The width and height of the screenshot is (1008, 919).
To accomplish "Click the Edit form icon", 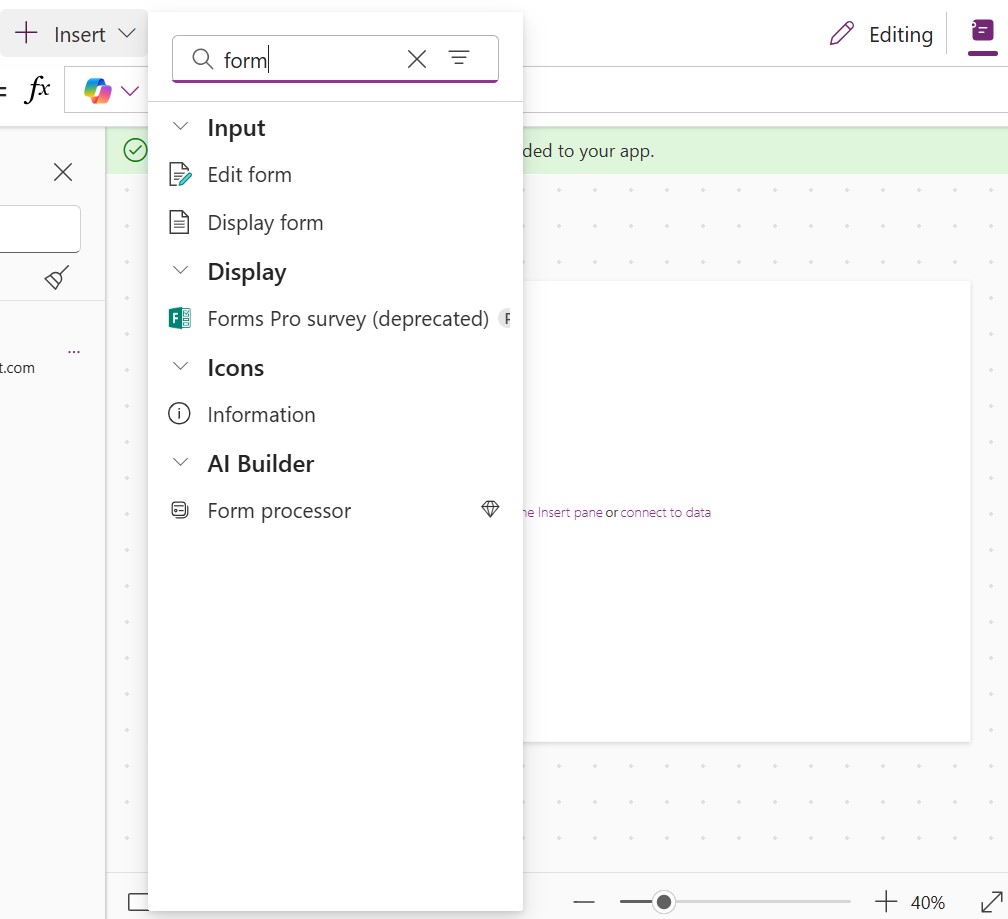I will point(180,175).
